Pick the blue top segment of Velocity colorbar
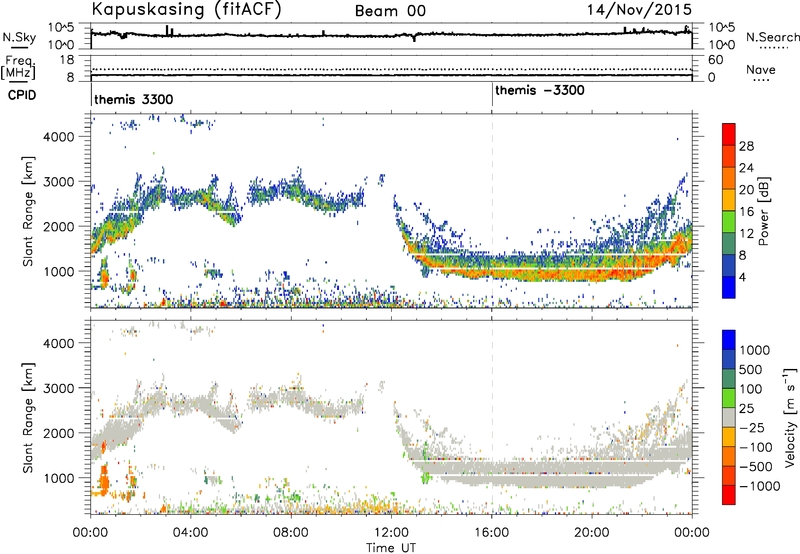This screenshot has height=554, width=800. click(x=729, y=340)
